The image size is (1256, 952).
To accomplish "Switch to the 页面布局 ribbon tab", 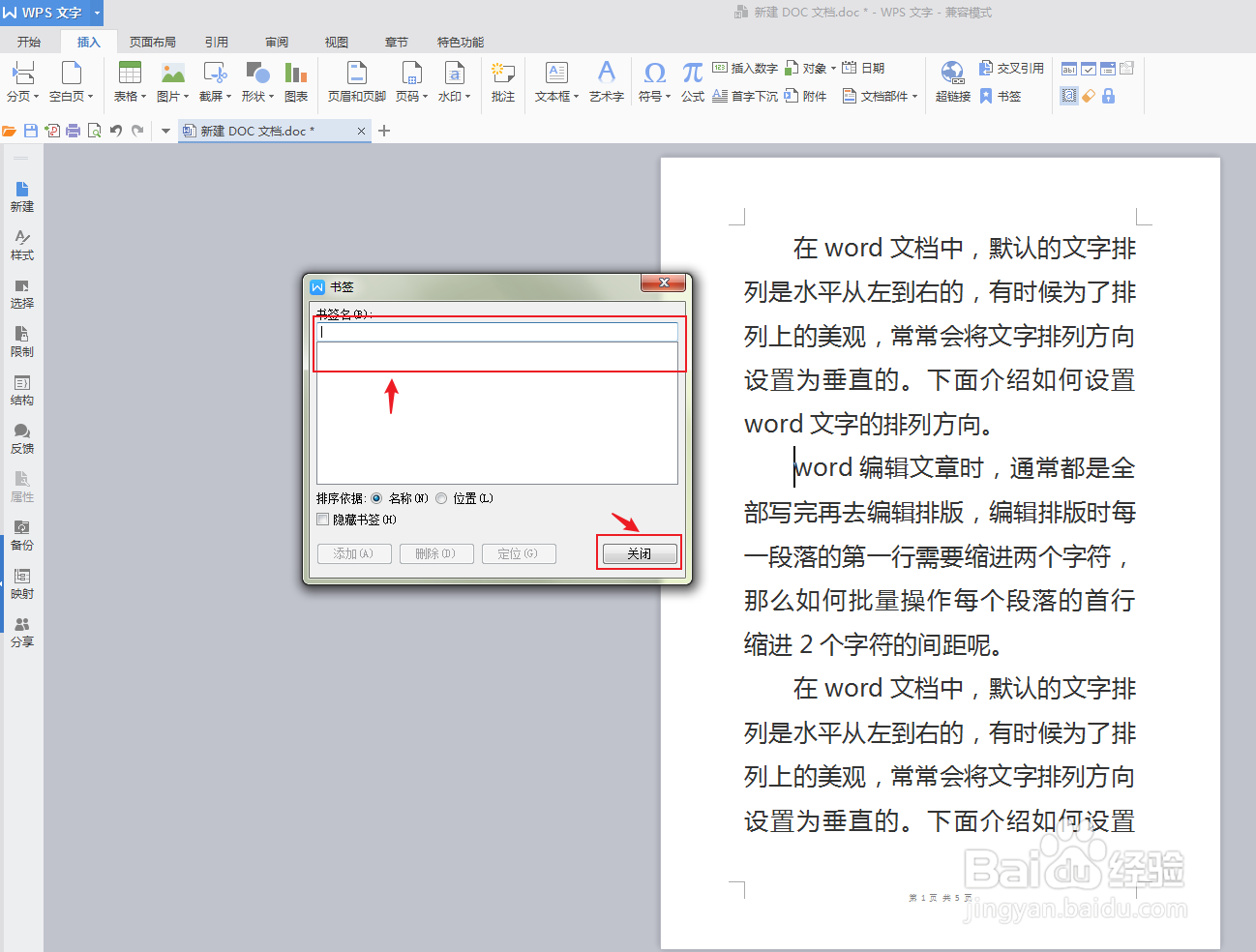I will tap(152, 42).
